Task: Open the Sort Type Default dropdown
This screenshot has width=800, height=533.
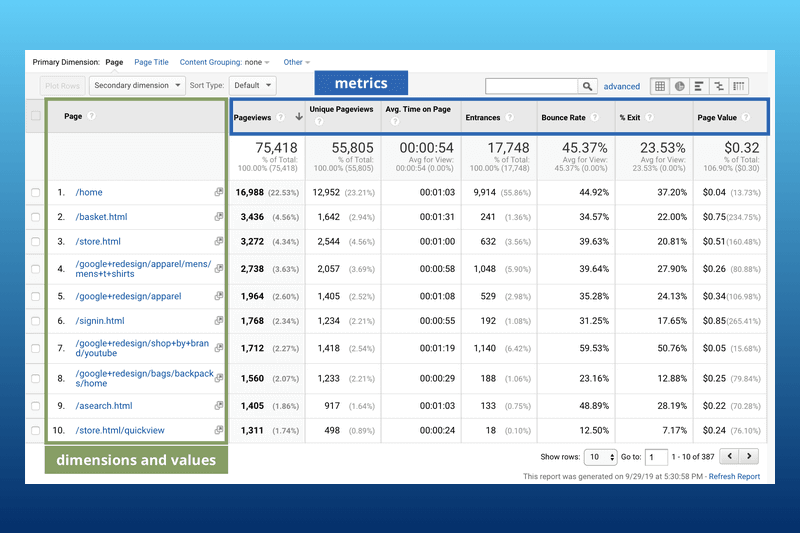Action: (252, 86)
